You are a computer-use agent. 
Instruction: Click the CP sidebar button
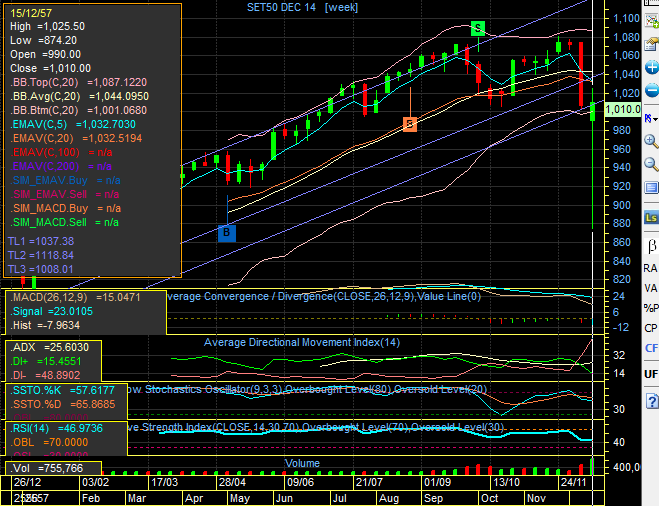point(651,328)
